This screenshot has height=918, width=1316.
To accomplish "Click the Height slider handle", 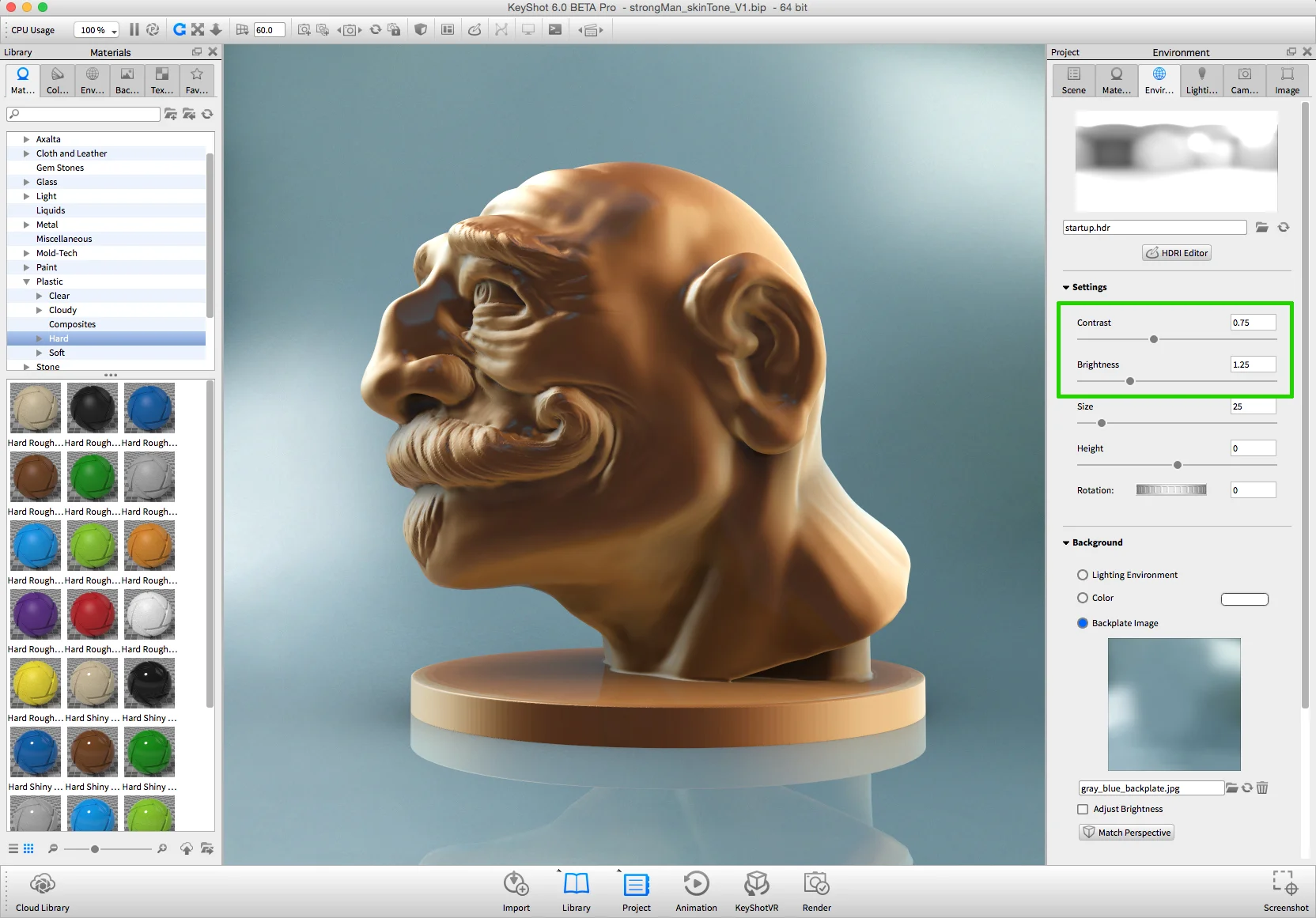I will [1178, 465].
